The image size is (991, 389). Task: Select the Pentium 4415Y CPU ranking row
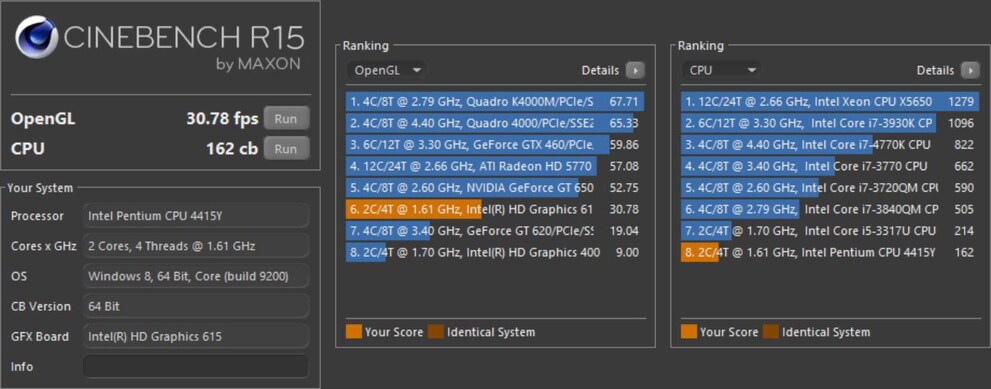(x=830, y=252)
